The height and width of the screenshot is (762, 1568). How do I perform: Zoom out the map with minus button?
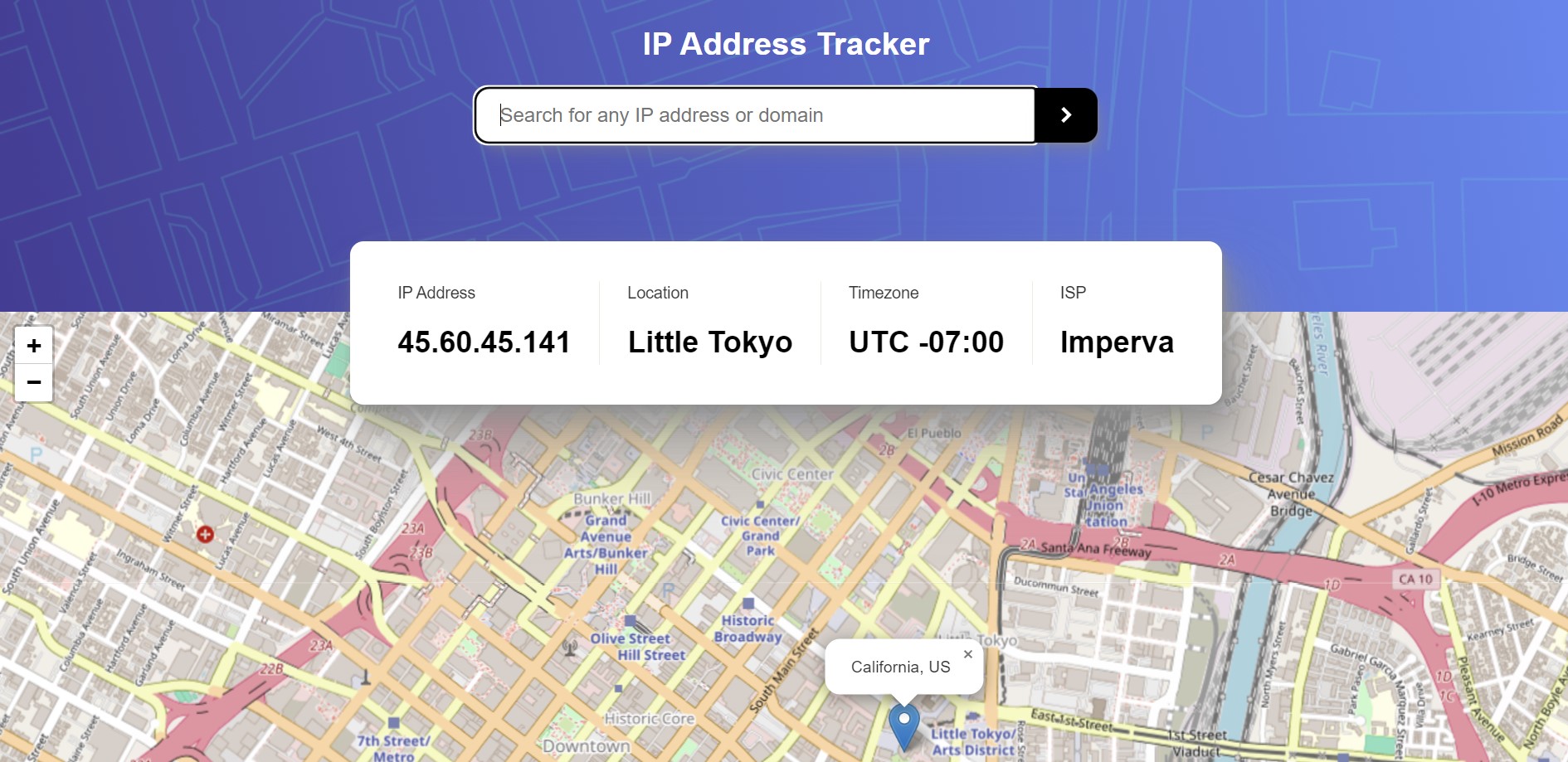[34, 382]
